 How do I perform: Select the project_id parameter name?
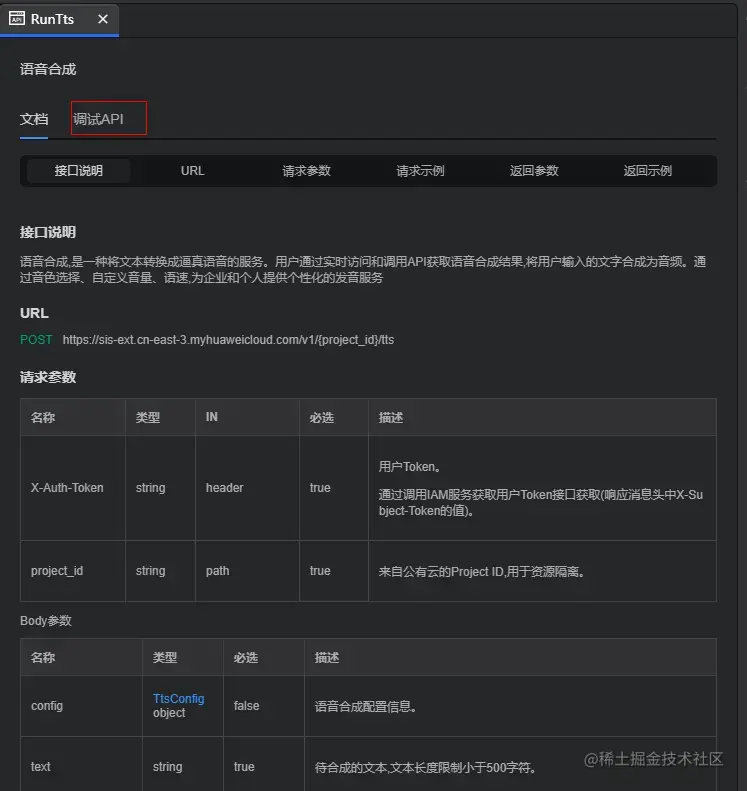[x=57, y=571]
